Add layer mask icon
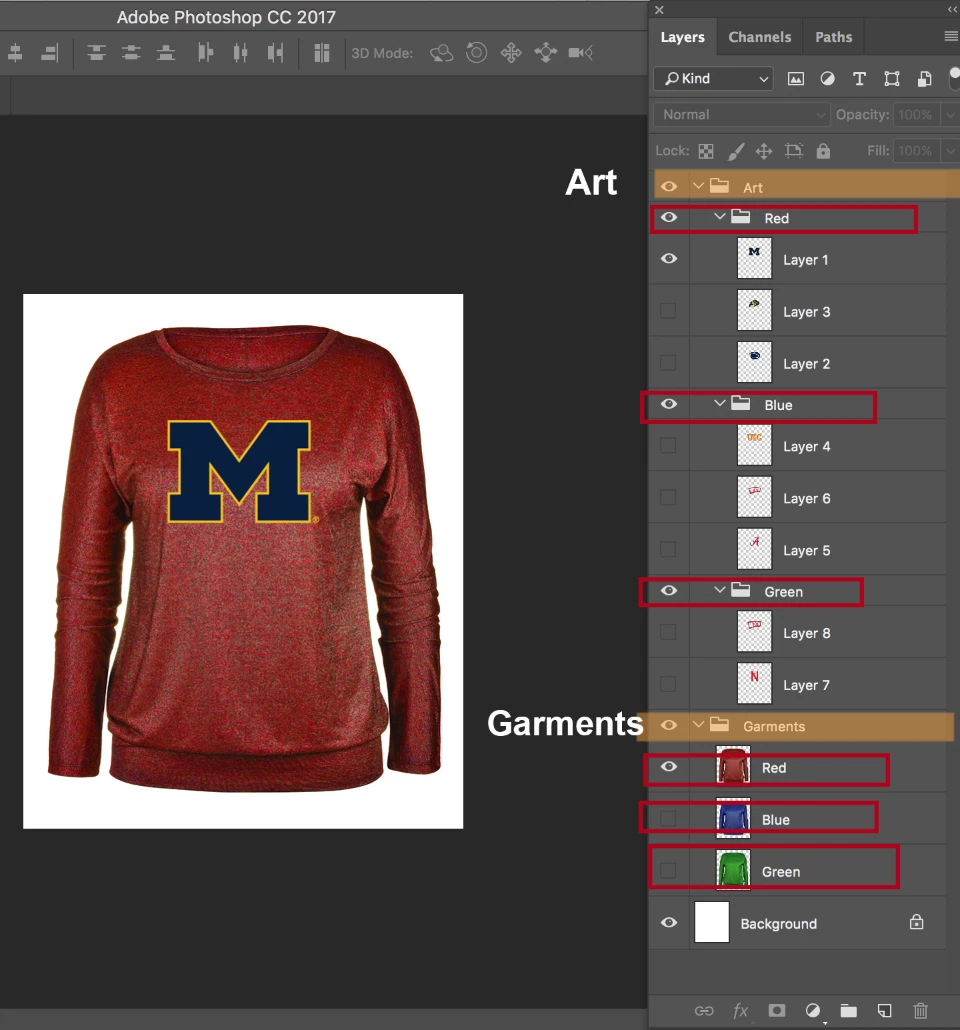The height and width of the screenshot is (1030, 960). (777, 1010)
